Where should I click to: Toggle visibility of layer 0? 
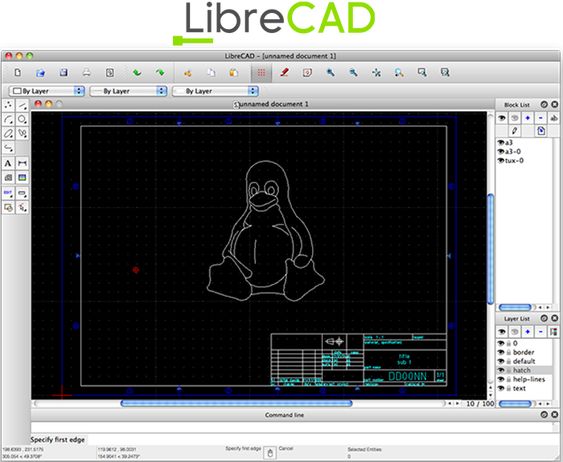[x=501, y=343]
